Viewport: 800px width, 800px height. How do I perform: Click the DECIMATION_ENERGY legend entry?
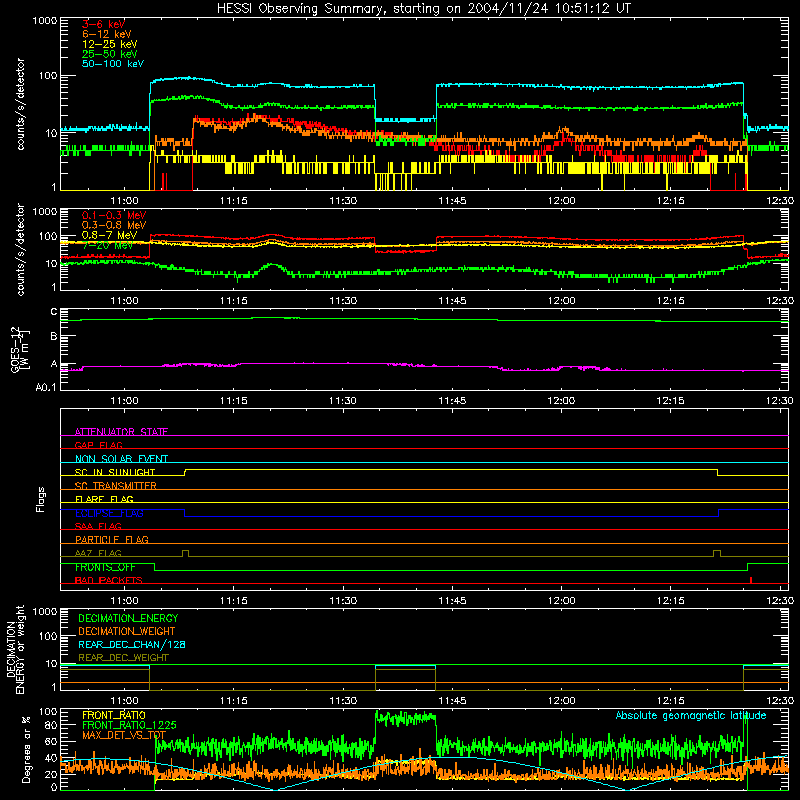click(x=128, y=618)
